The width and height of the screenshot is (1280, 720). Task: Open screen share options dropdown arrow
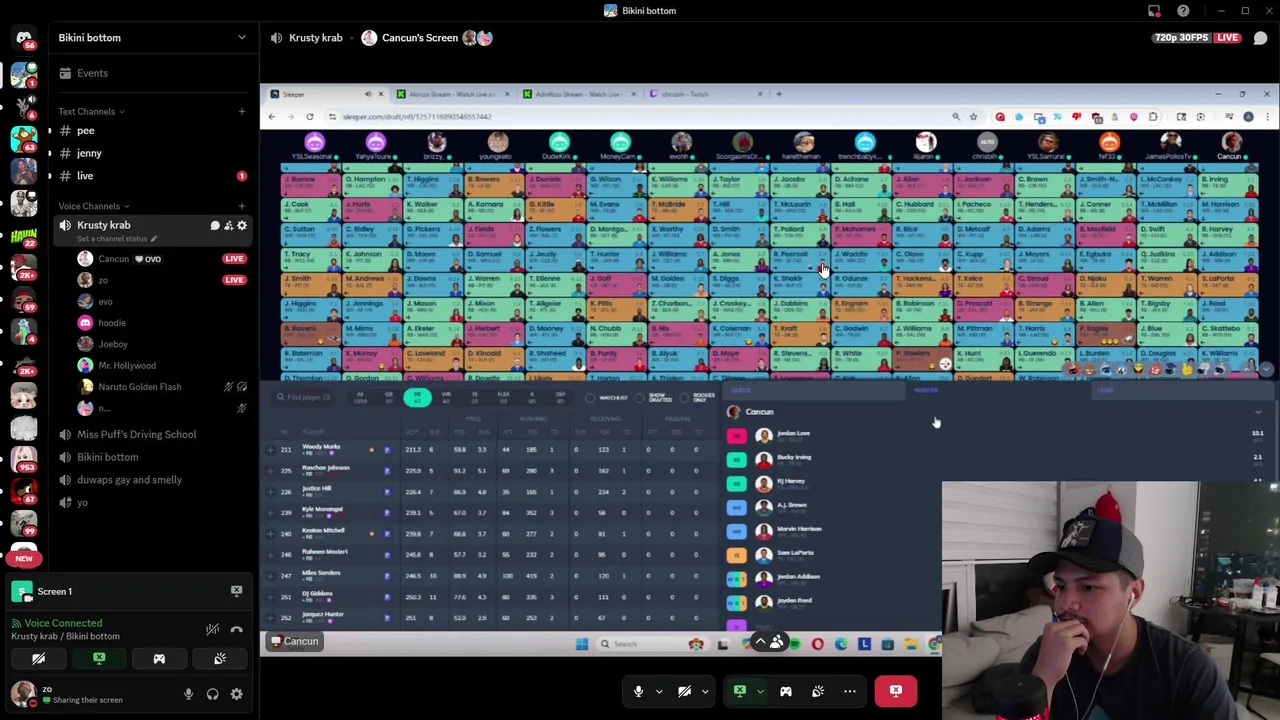760,691
